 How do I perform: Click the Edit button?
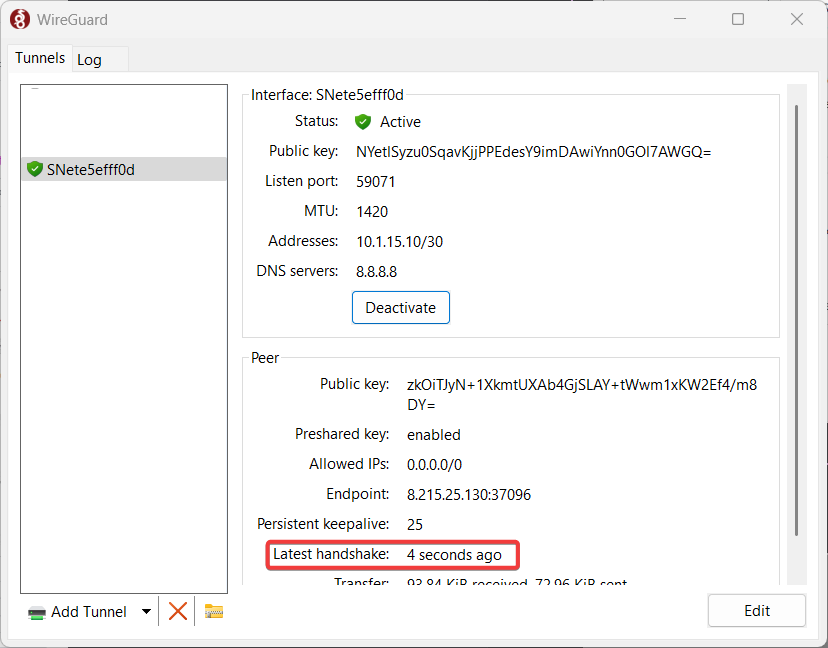pyautogui.click(x=757, y=611)
